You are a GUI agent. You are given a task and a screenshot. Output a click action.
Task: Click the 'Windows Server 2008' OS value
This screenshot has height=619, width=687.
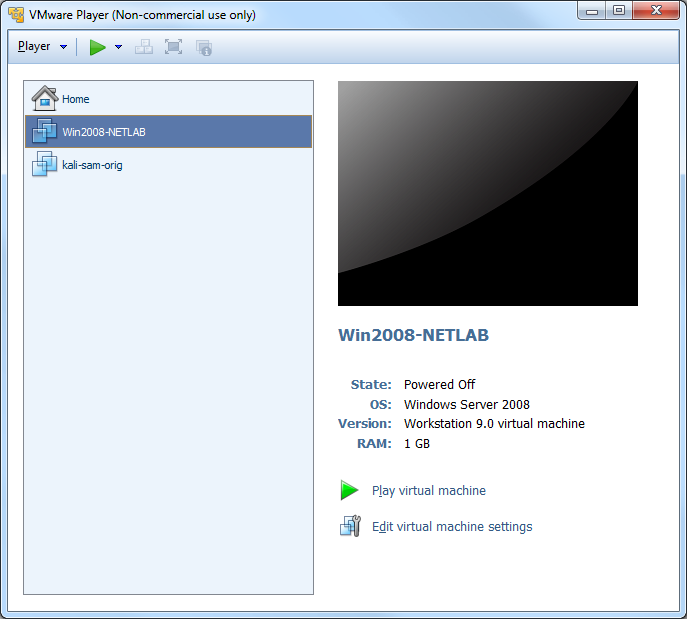point(467,404)
